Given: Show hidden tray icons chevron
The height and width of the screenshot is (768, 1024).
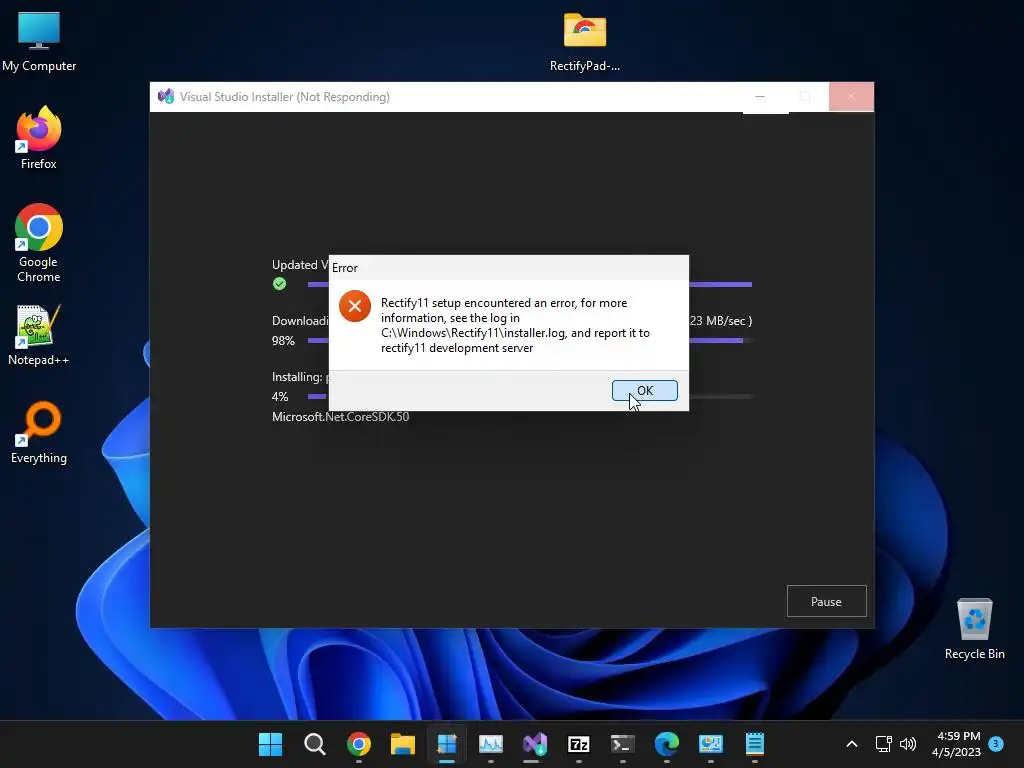Looking at the screenshot, I should [x=852, y=744].
